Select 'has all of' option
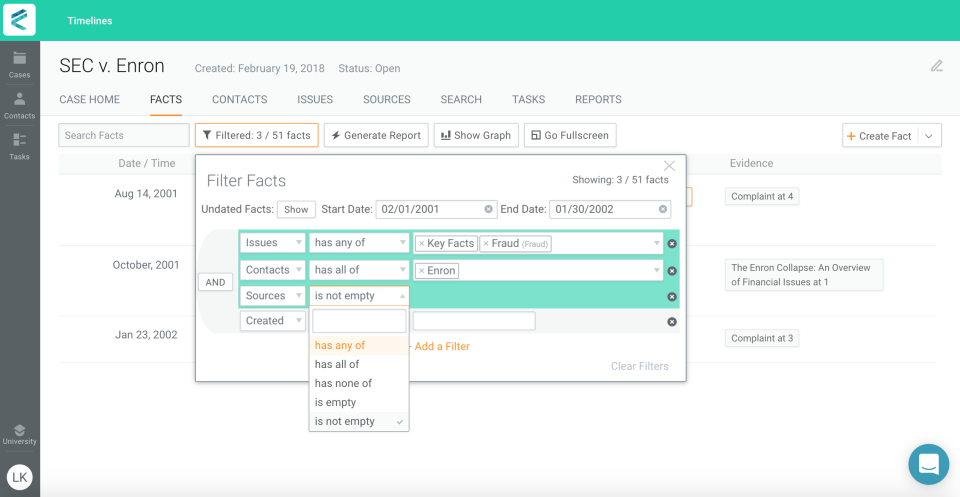 [359, 364]
